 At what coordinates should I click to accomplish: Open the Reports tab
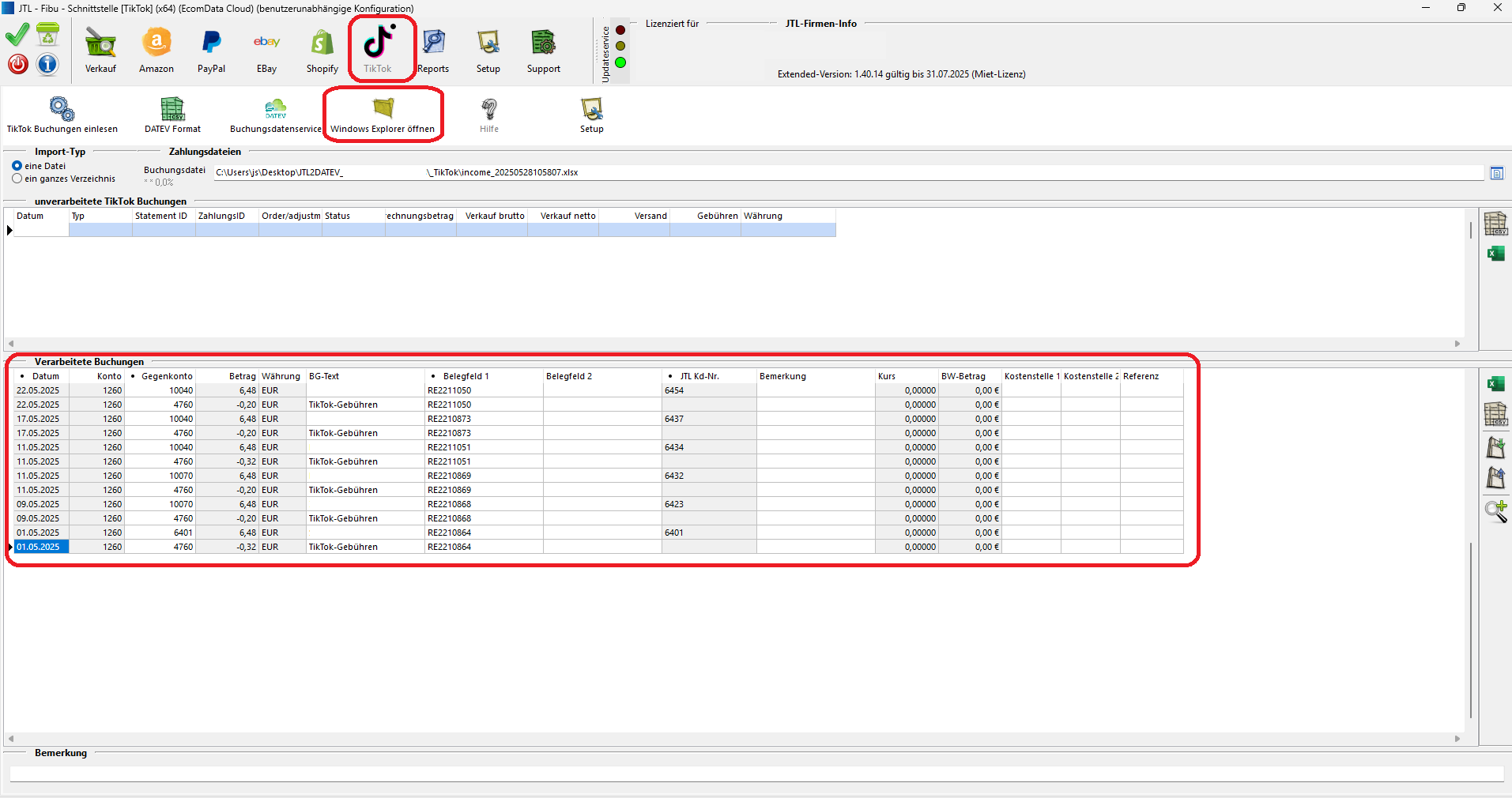(433, 50)
